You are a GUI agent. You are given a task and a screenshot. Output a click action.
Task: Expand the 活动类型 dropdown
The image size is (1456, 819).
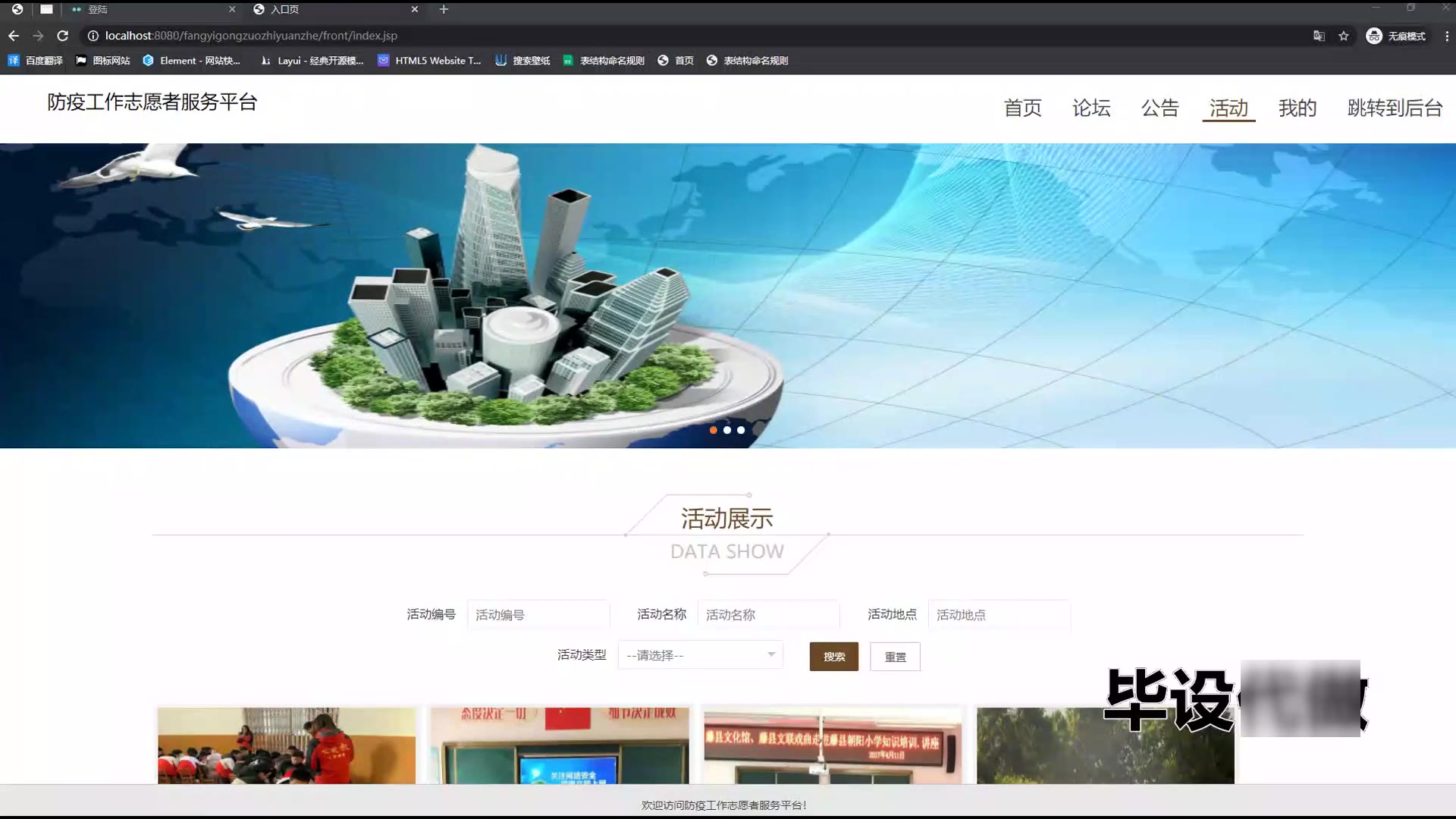[x=700, y=655]
